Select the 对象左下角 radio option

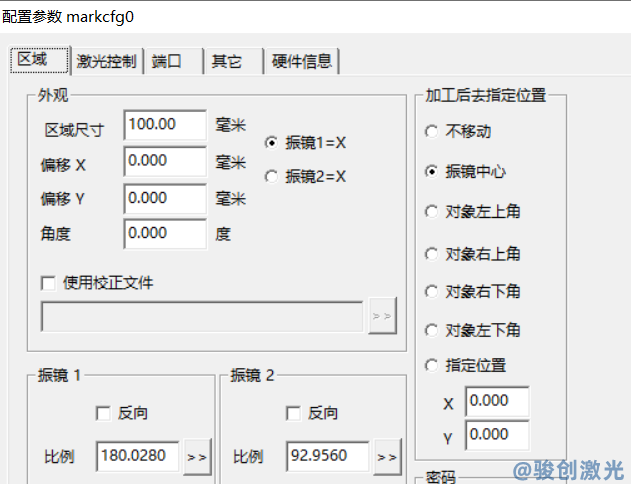click(431, 330)
